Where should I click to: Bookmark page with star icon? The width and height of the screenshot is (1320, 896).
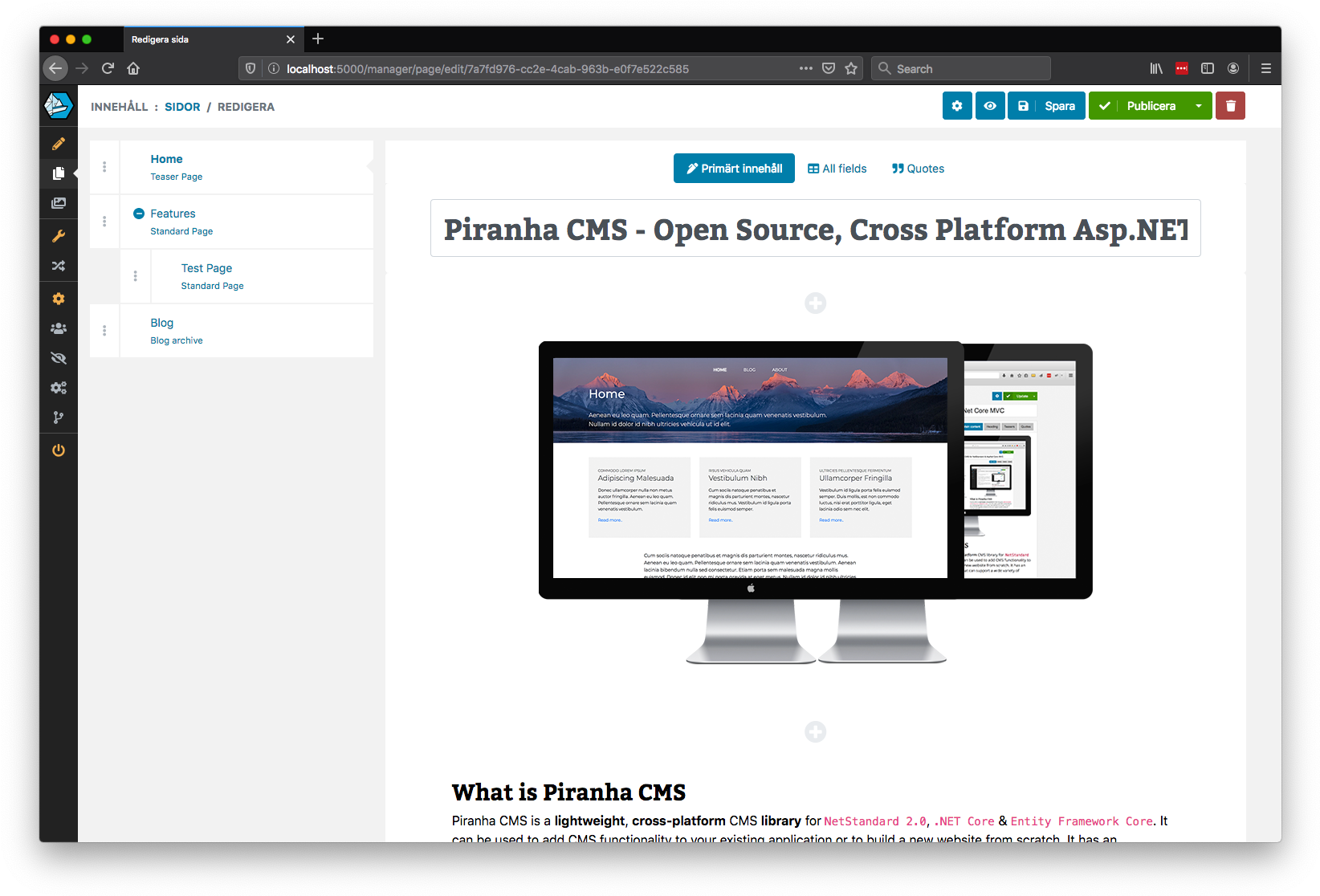(x=851, y=68)
